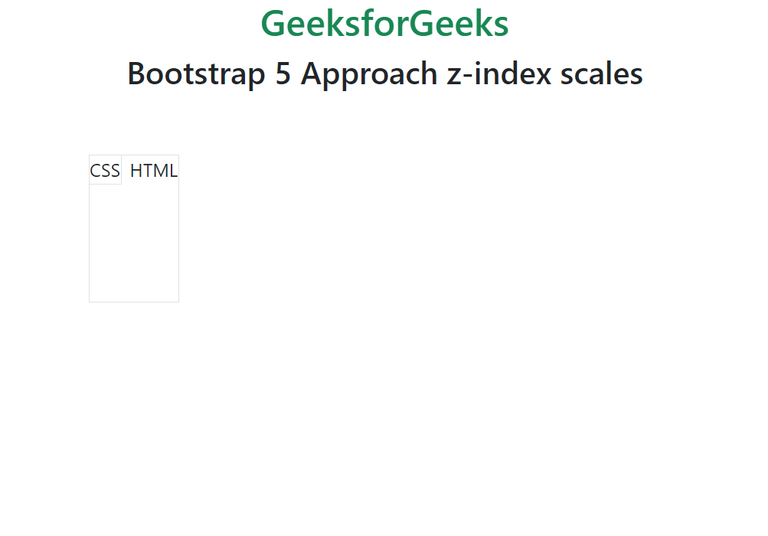Click the first C in CSS
768x536 pixels.
[95, 170]
